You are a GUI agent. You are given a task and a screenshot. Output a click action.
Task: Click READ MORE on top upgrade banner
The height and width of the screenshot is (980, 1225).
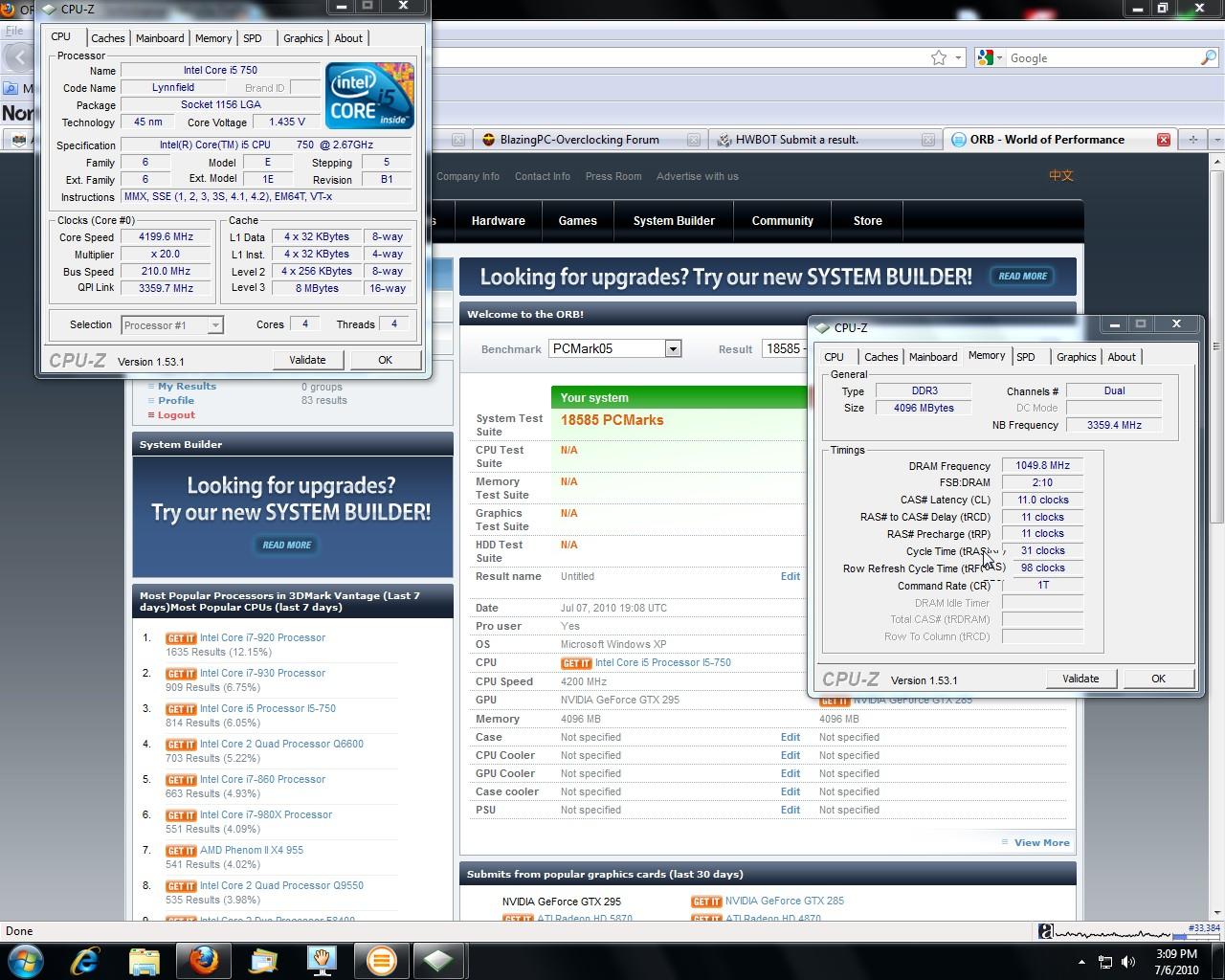pyautogui.click(x=1022, y=277)
